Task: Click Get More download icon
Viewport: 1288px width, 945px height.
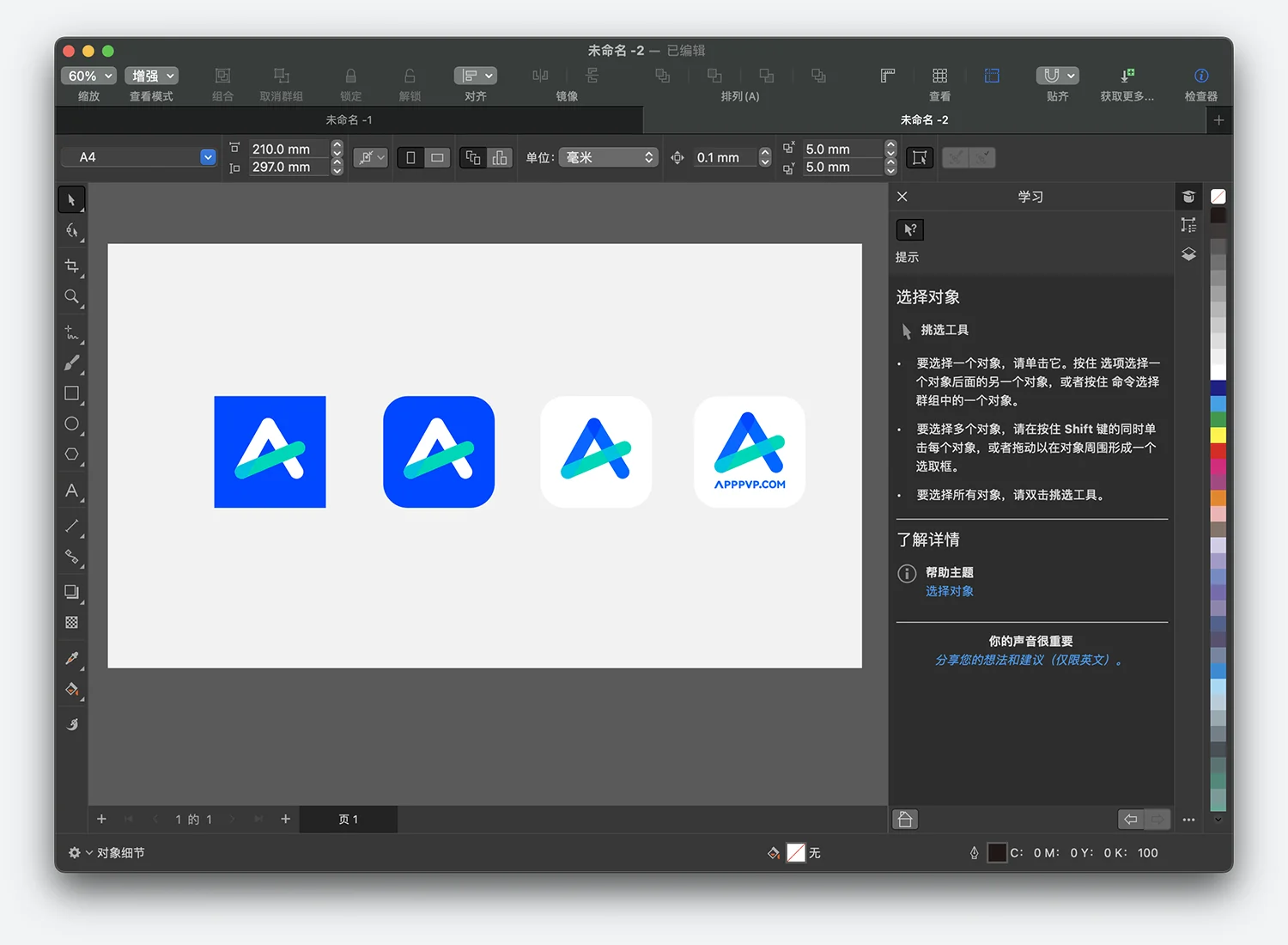Action: click(1127, 76)
